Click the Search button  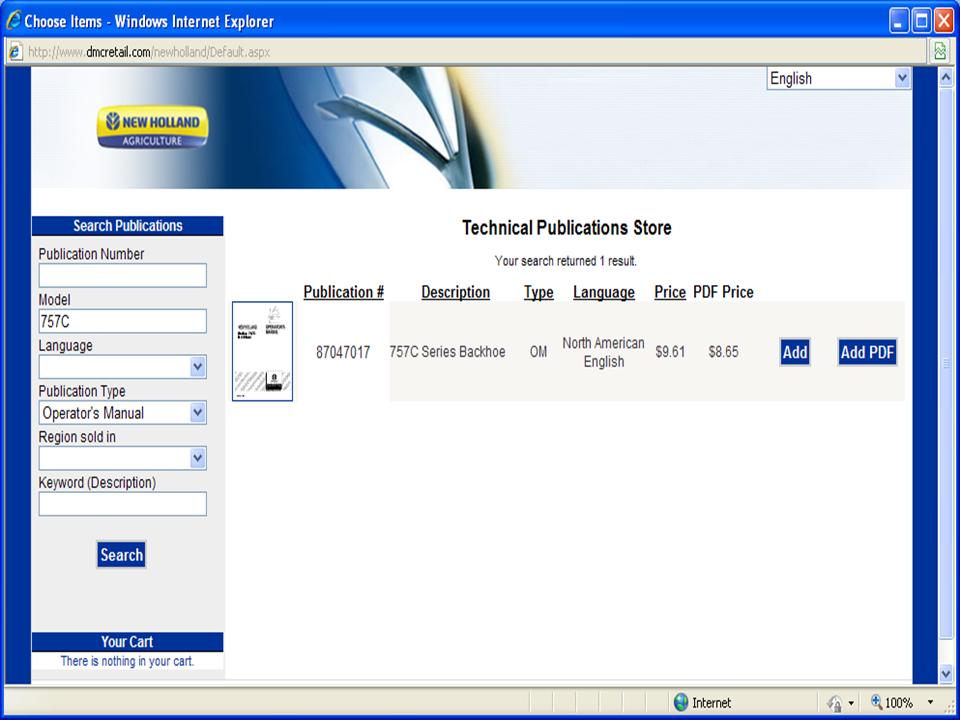121,555
